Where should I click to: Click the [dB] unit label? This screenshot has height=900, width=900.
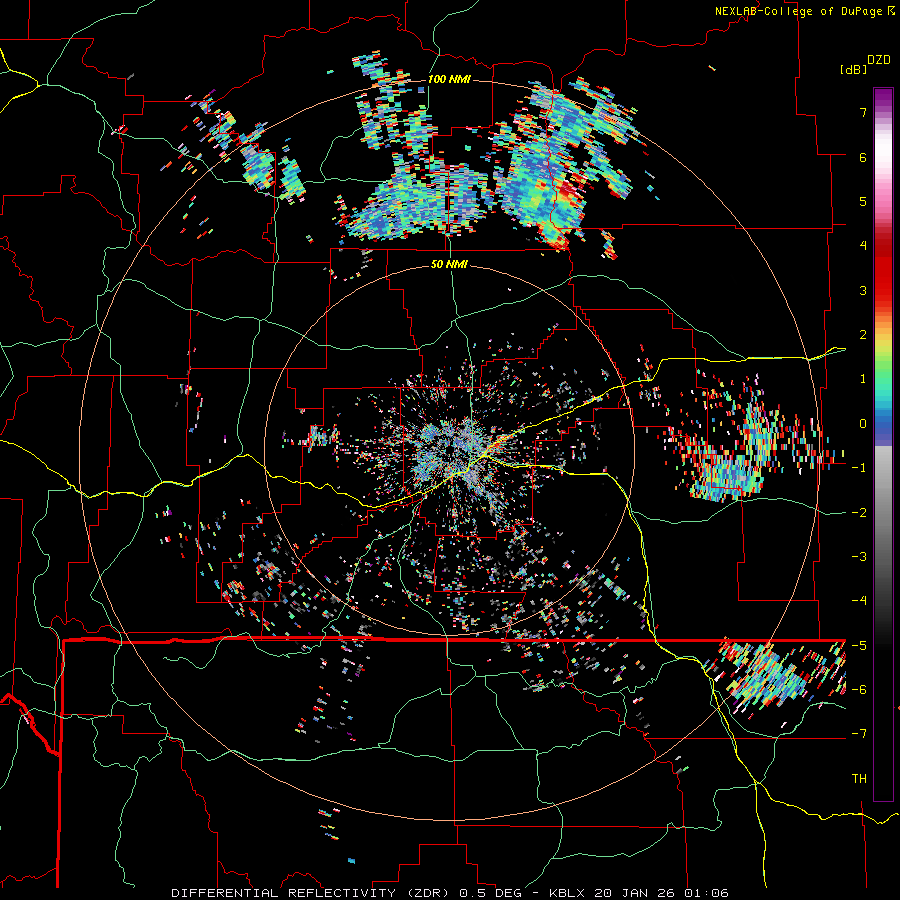tap(854, 70)
